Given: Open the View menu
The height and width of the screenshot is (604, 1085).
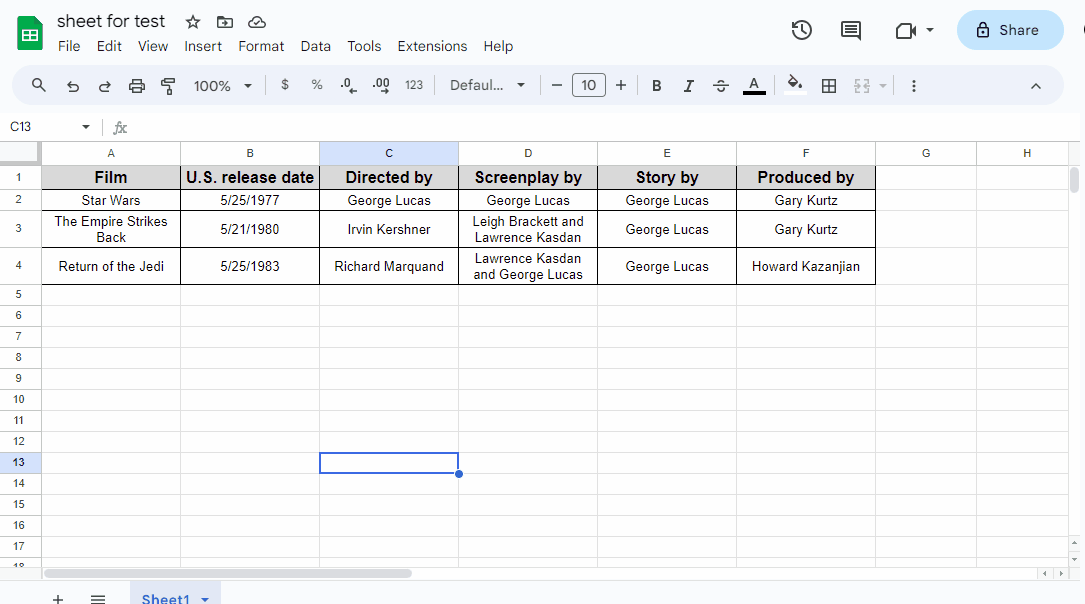Looking at the screenshot, I should (153, 46).
